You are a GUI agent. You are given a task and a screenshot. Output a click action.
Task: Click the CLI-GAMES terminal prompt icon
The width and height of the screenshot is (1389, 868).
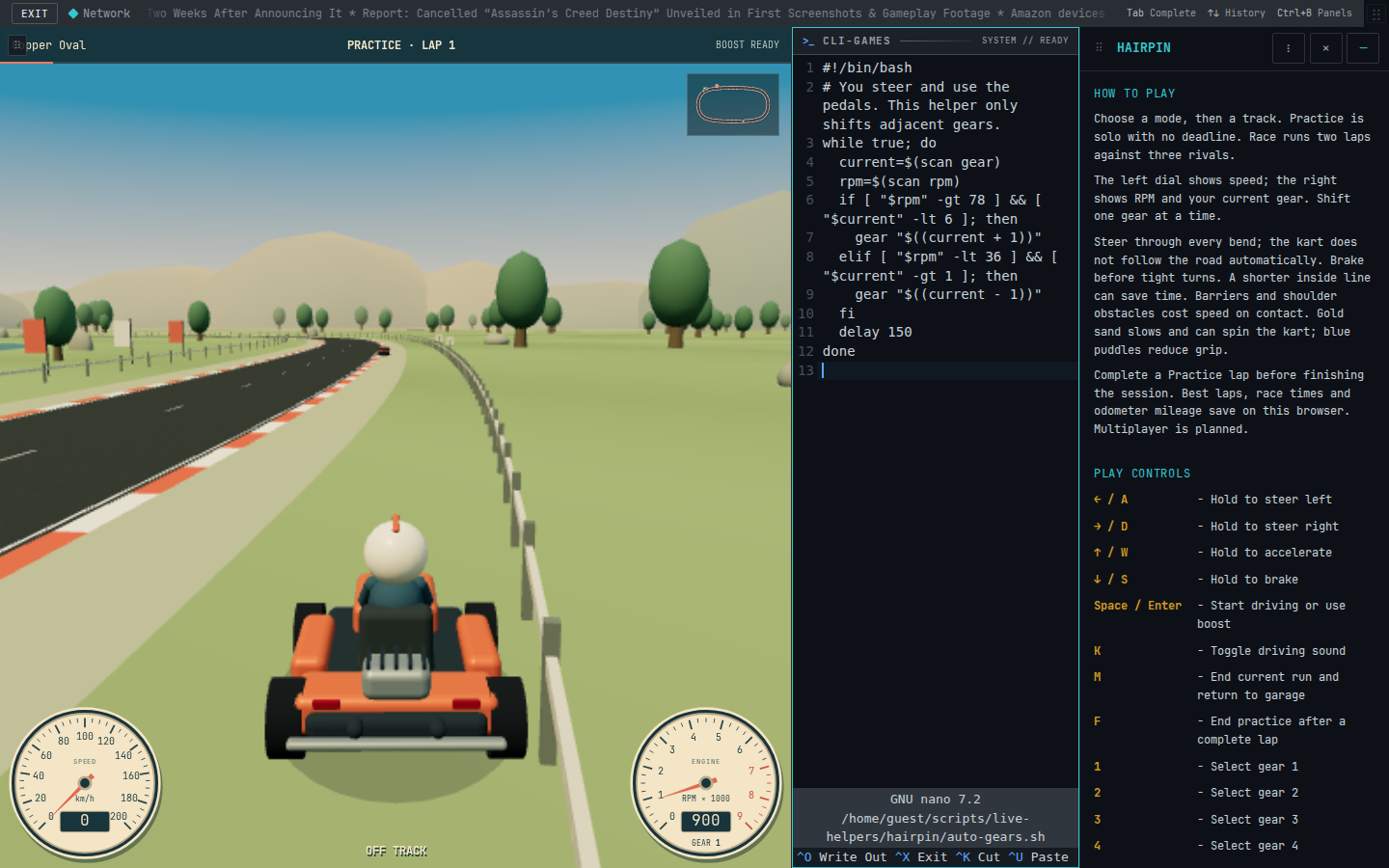[x=808, y=41]
